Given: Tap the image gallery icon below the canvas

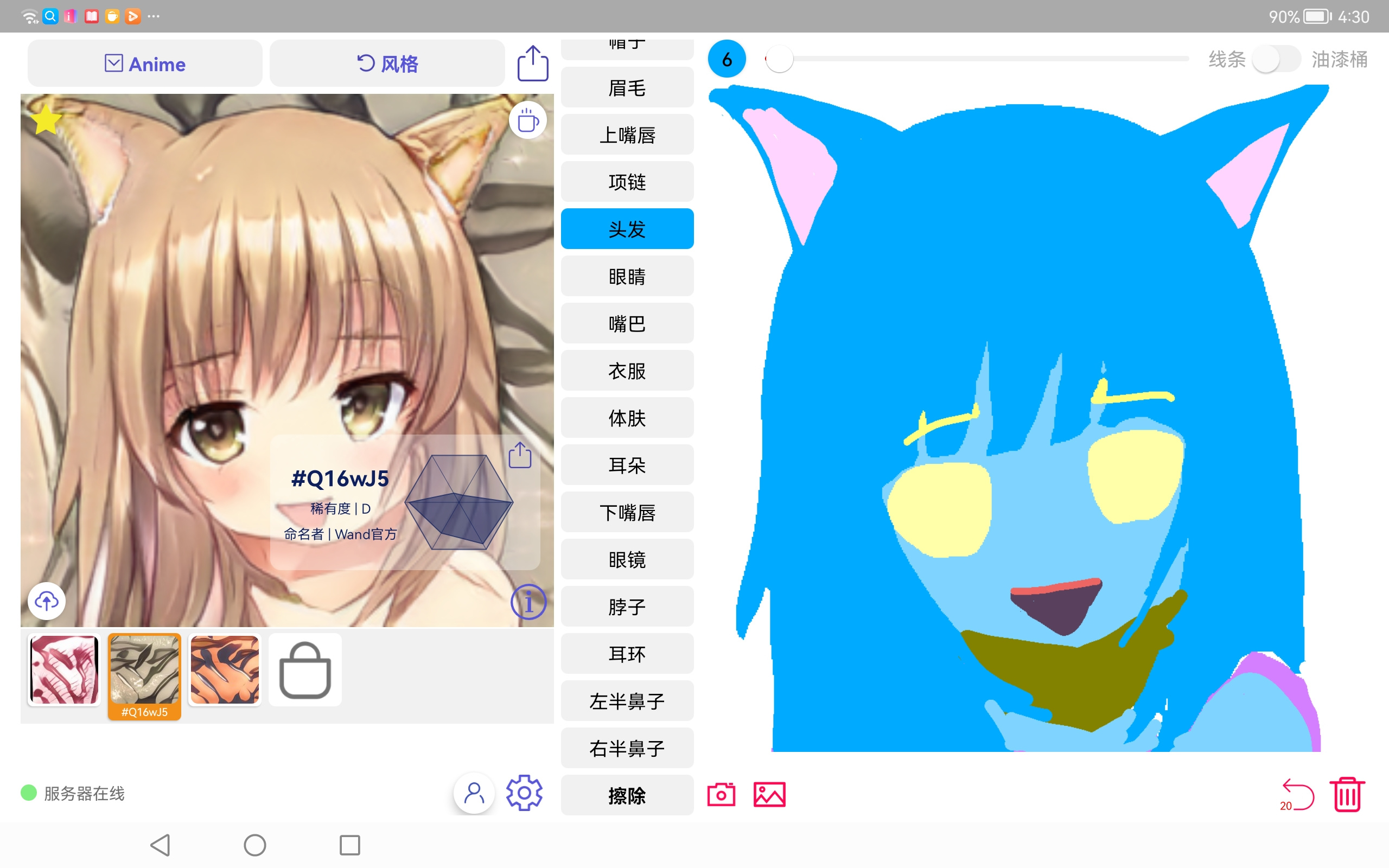Looking at the screenshot, I should [769, 795].
